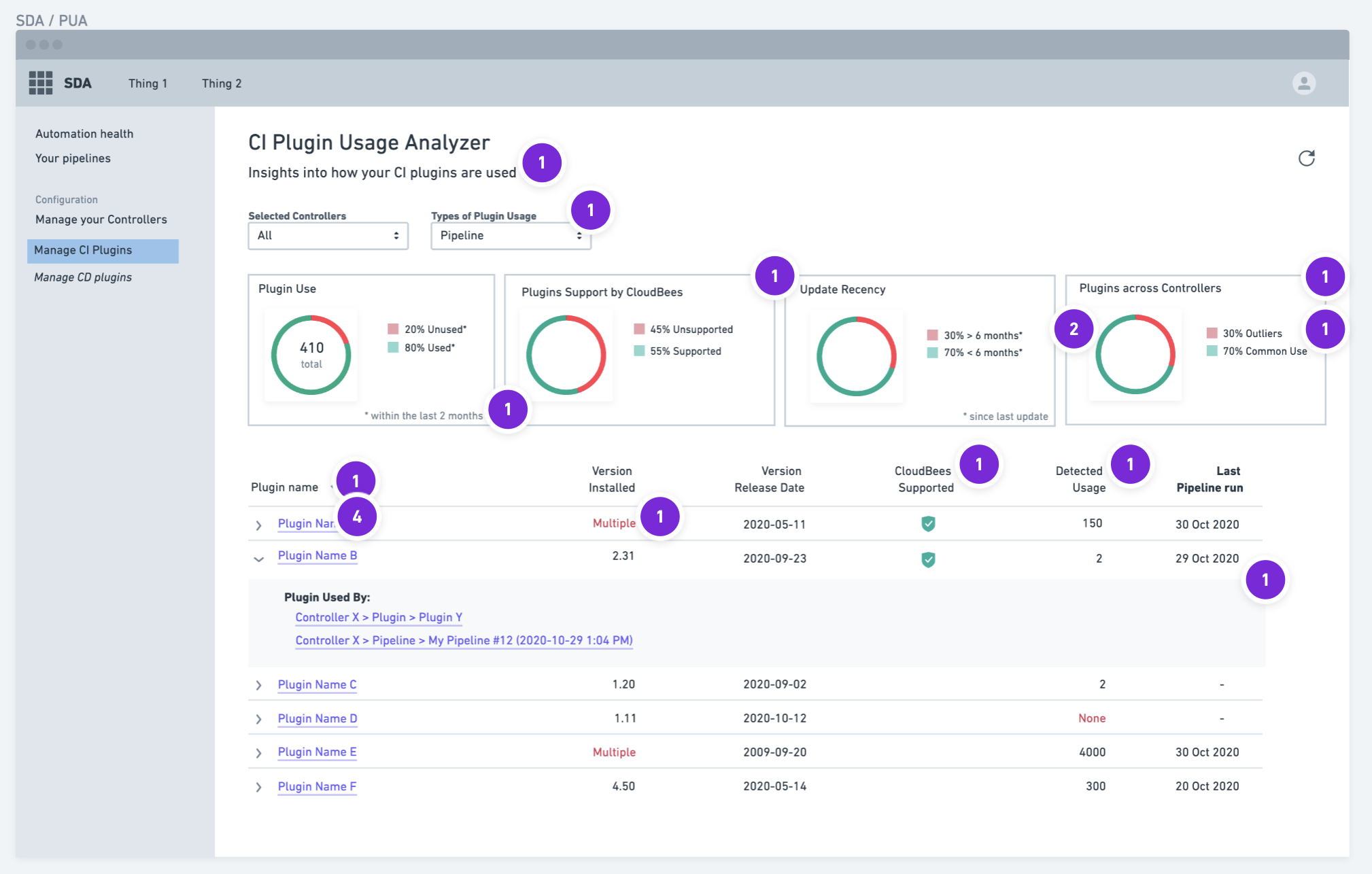Open the Selected Controllers dropdown
This screenshot has width=1372, height=874.
click(x=328, y=236)
